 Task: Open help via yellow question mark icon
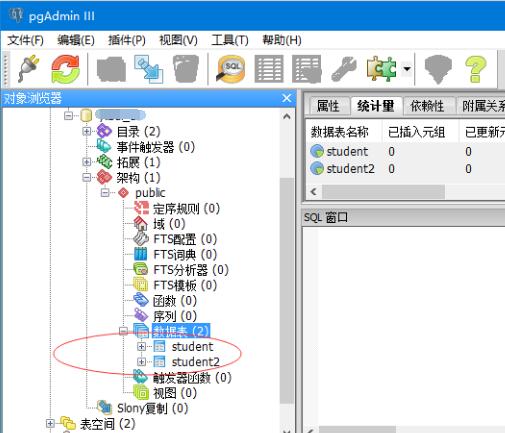[x=475, y=69]
